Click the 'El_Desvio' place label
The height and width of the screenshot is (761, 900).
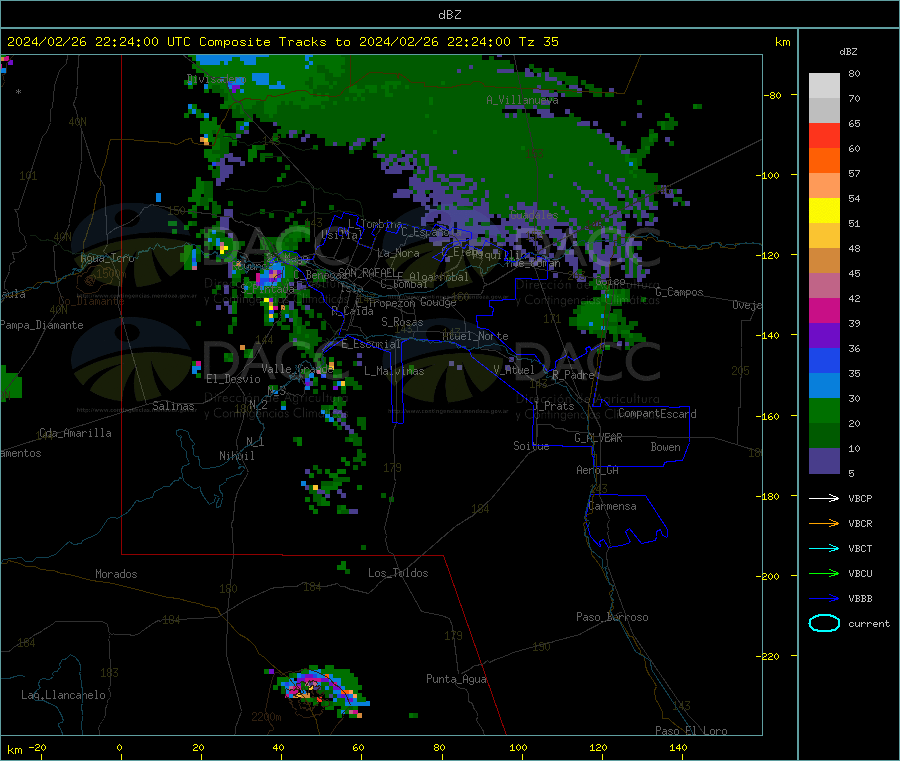(x=234, y=379)
